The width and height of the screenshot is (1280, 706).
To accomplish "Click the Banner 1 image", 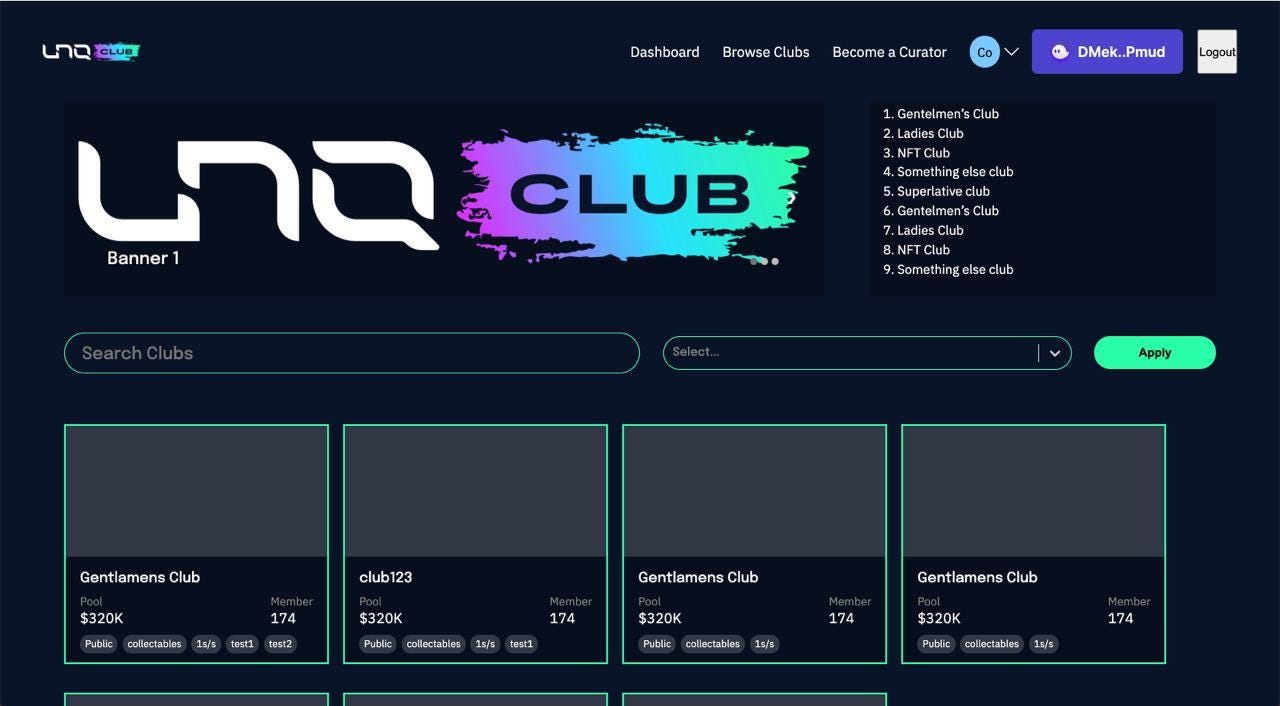I will pos(444,198).
